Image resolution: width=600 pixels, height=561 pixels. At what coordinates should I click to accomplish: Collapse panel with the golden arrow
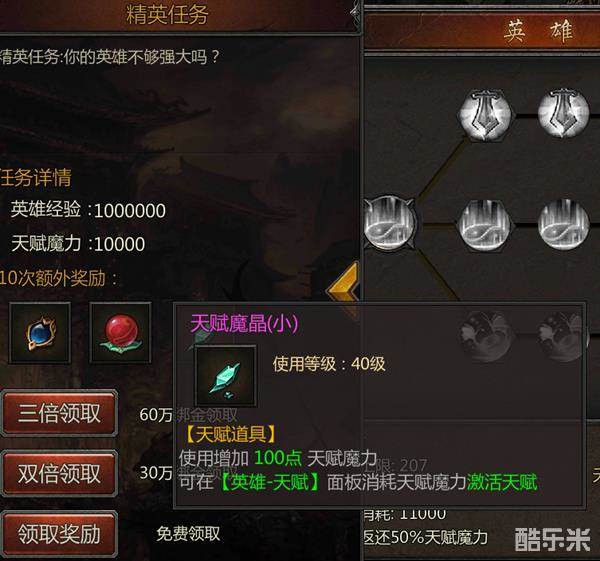[343, 290]
